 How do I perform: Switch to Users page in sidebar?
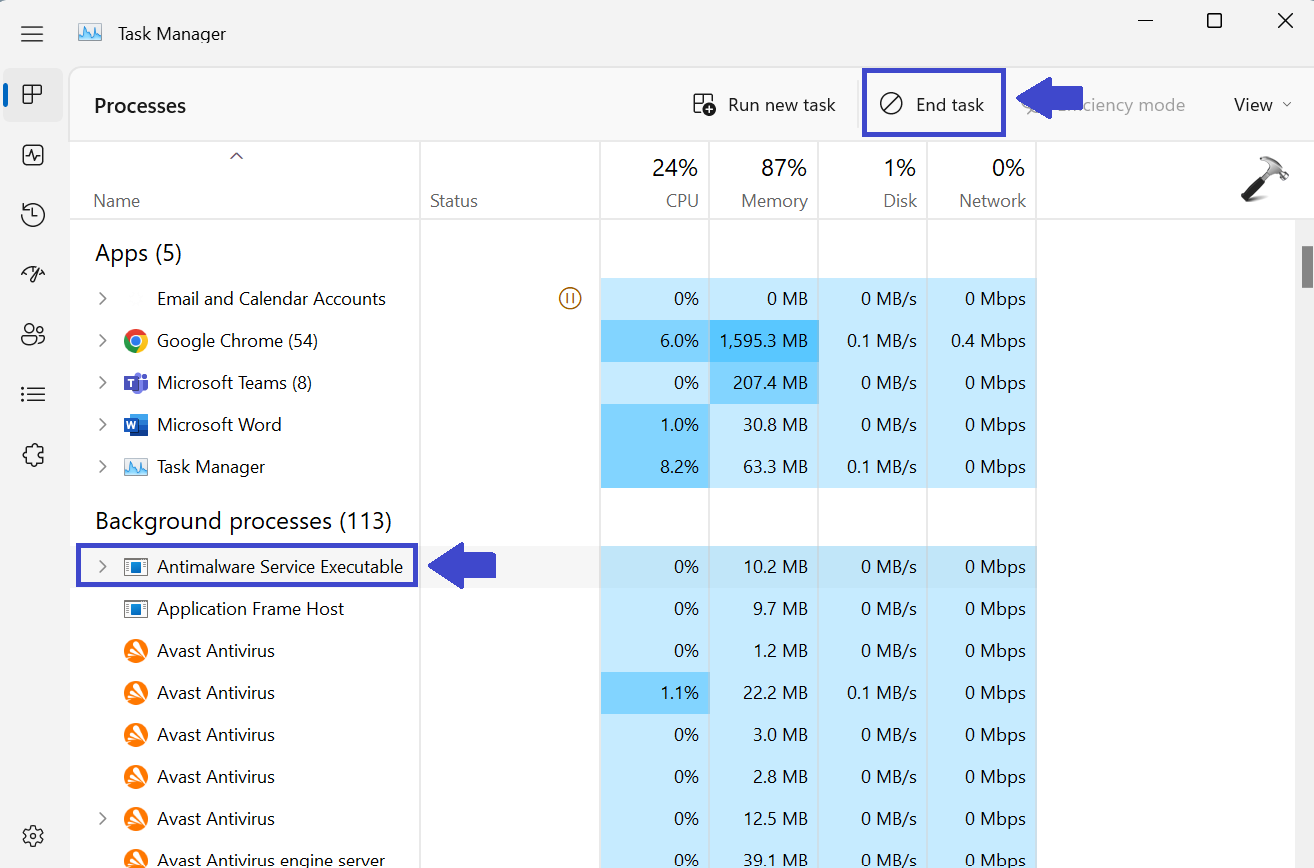pyautogui.click(x=33, y=335)
